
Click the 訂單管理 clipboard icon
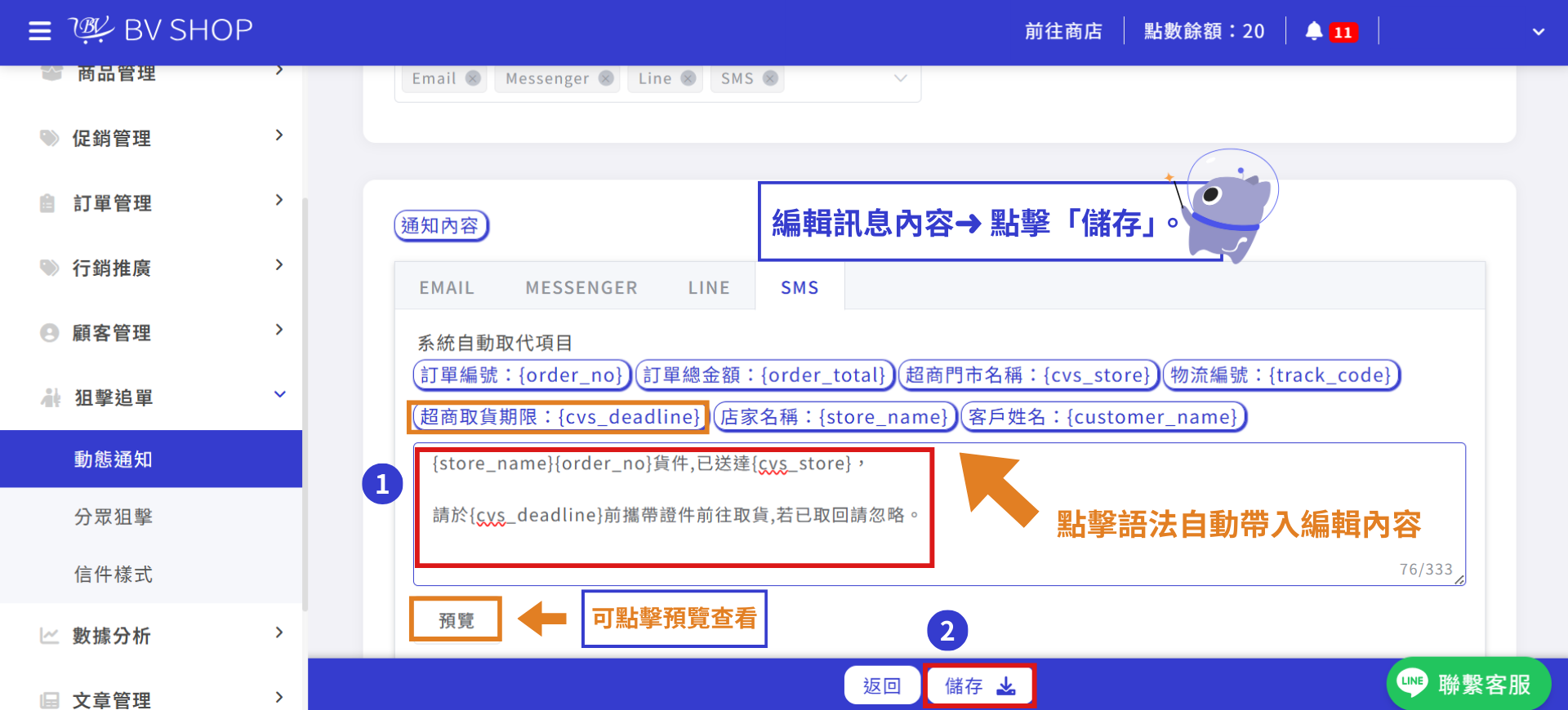pyautogui.click(x=48, y=202)
